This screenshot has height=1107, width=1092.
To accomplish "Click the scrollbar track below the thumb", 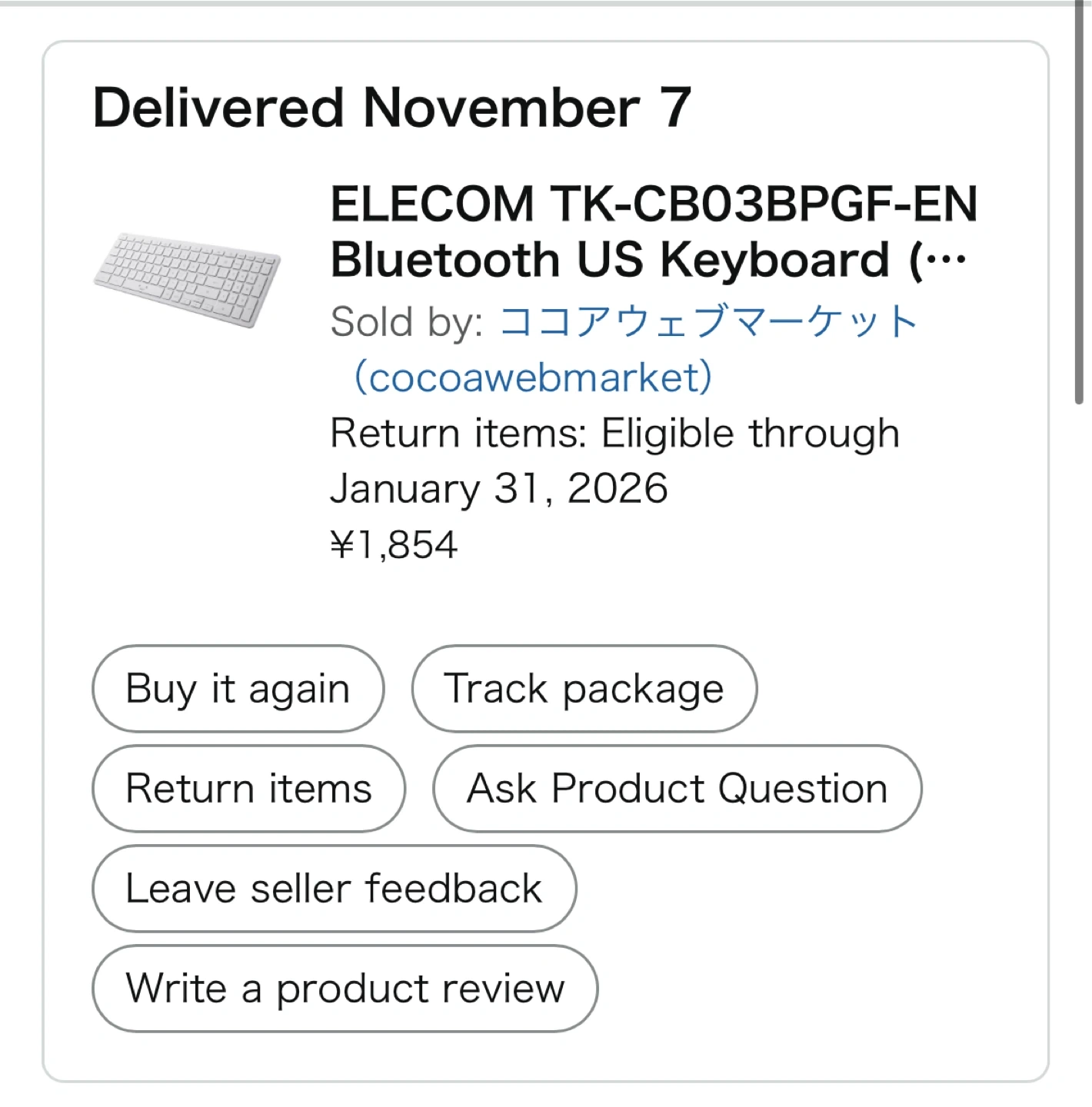I will 1079,692.
